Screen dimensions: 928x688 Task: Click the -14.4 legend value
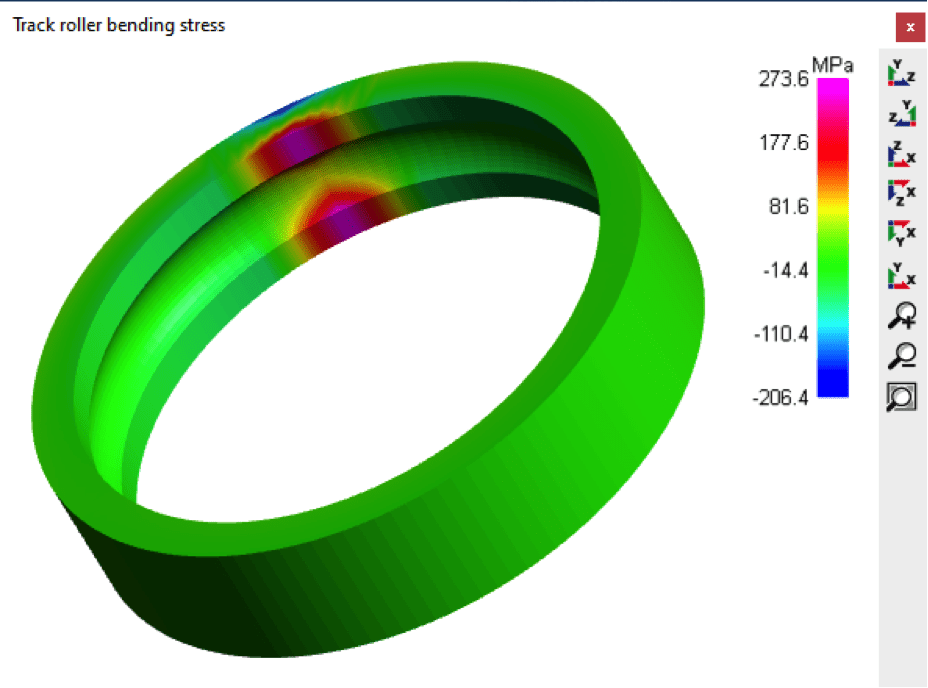click(x=786, y=270)
